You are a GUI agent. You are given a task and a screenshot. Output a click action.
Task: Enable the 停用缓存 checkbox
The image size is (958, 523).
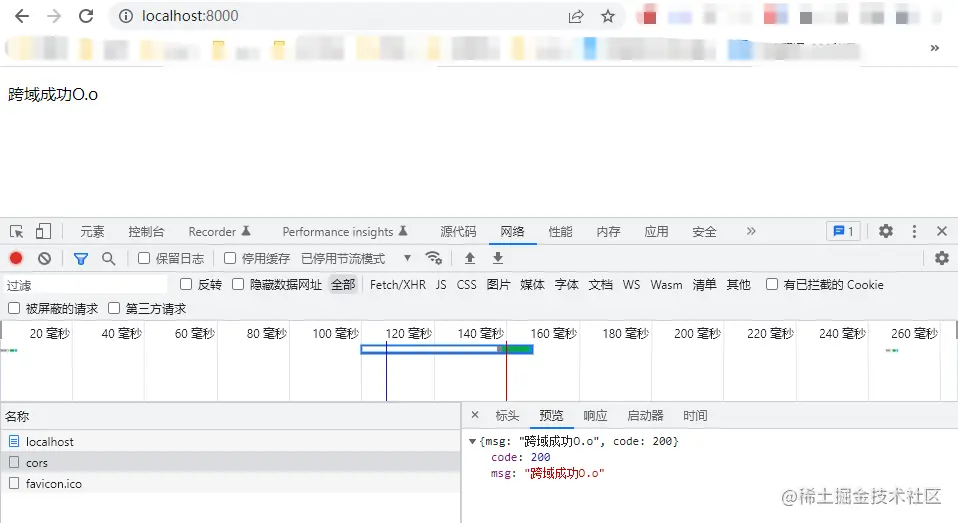tap(230, 258)
